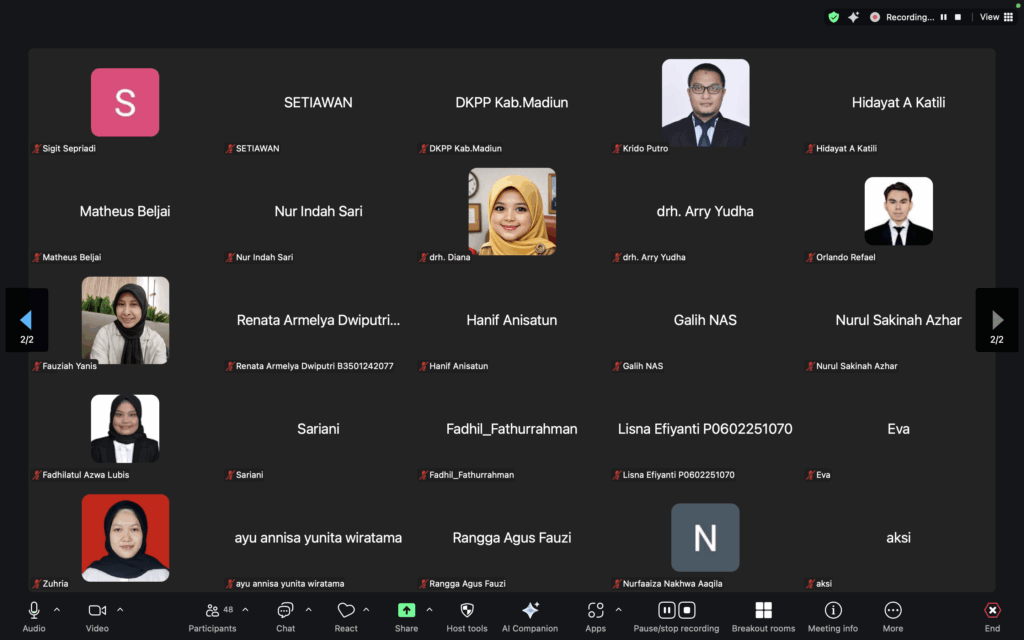Open Meeting info
1024x640 pixels.
(832, 611)
